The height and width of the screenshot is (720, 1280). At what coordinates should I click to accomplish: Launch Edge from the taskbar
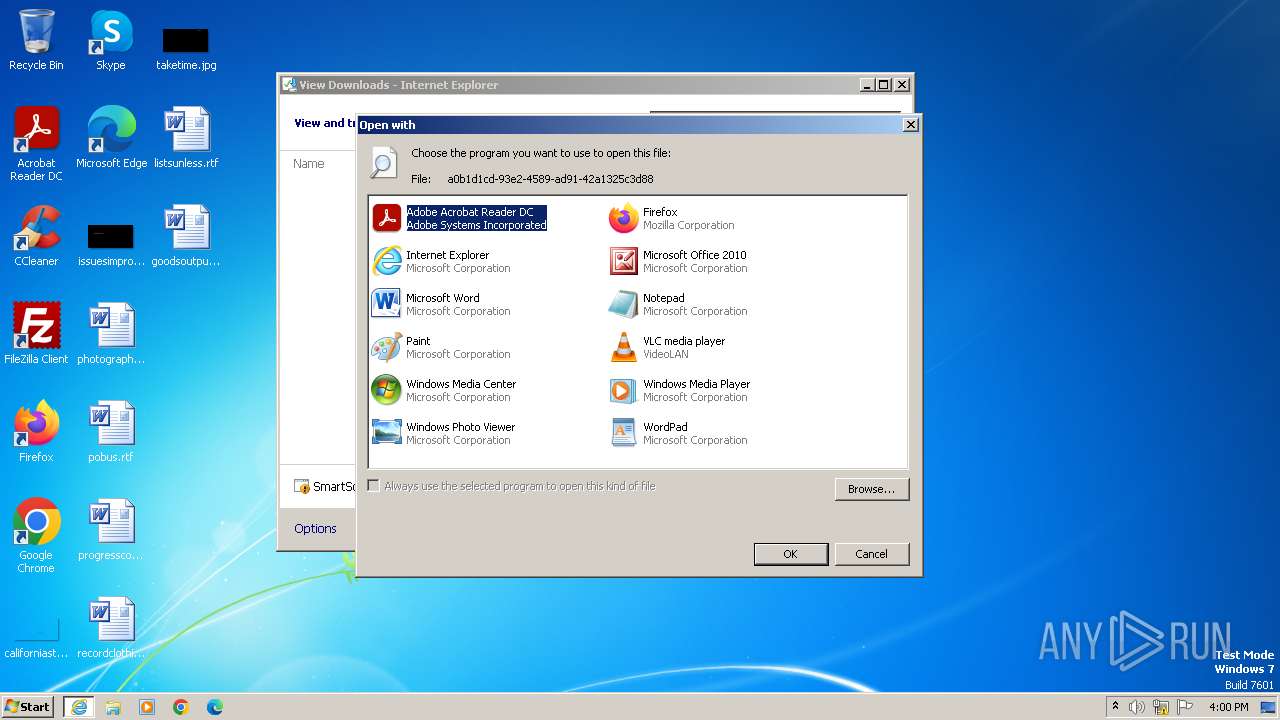215,707
